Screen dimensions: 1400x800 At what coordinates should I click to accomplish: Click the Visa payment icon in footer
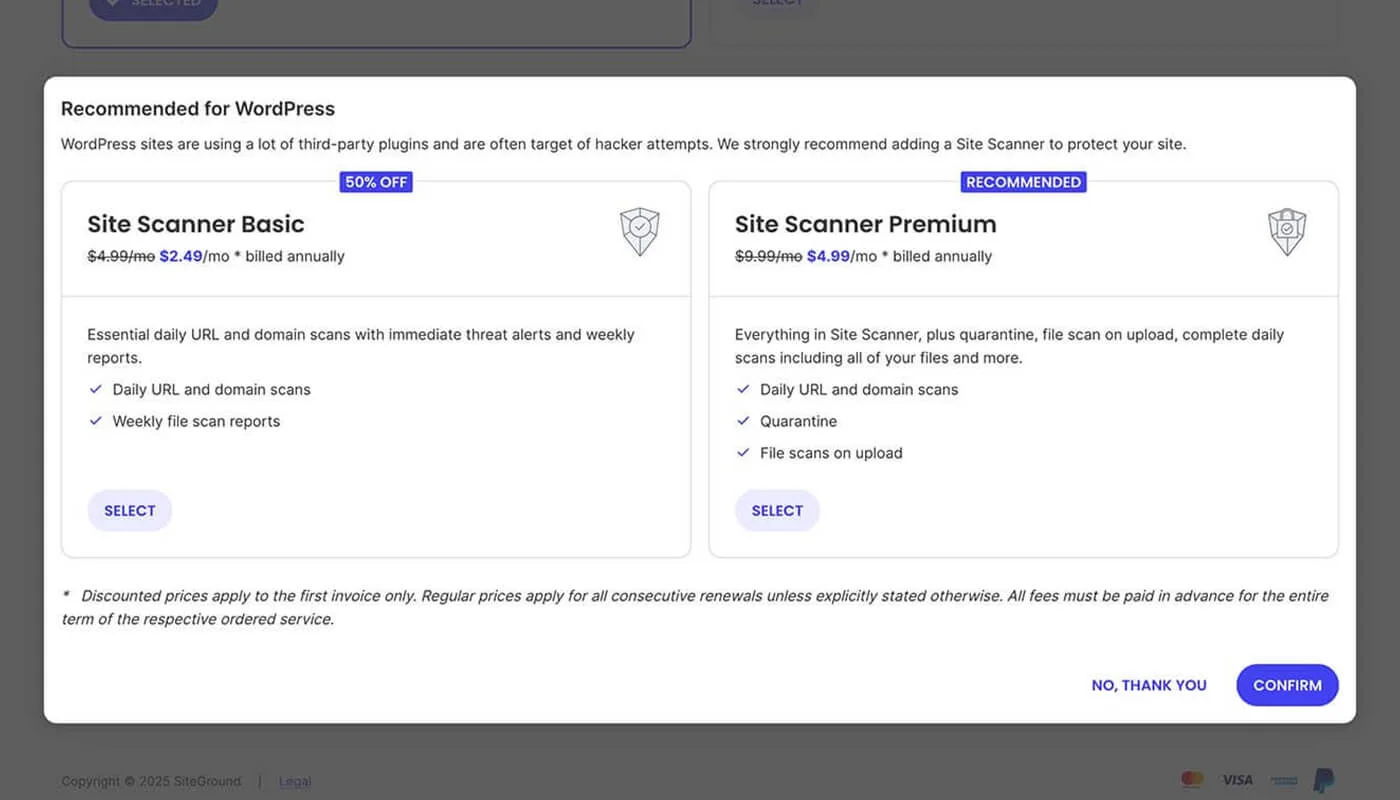point(1237,780)
